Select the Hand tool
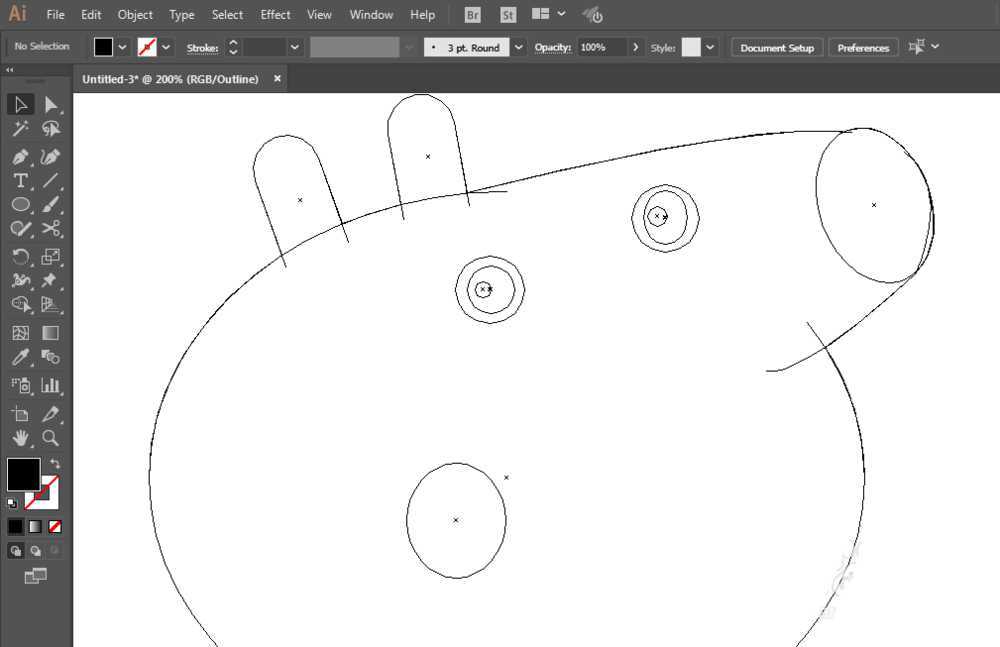 20,438
